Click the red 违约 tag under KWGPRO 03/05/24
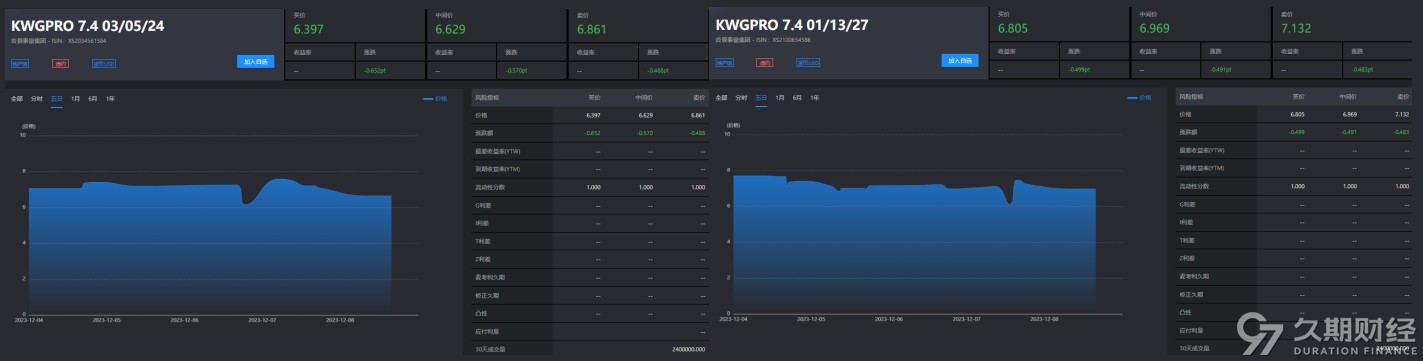The height and width of the screenshot is (361, 1423). point(60,62)
